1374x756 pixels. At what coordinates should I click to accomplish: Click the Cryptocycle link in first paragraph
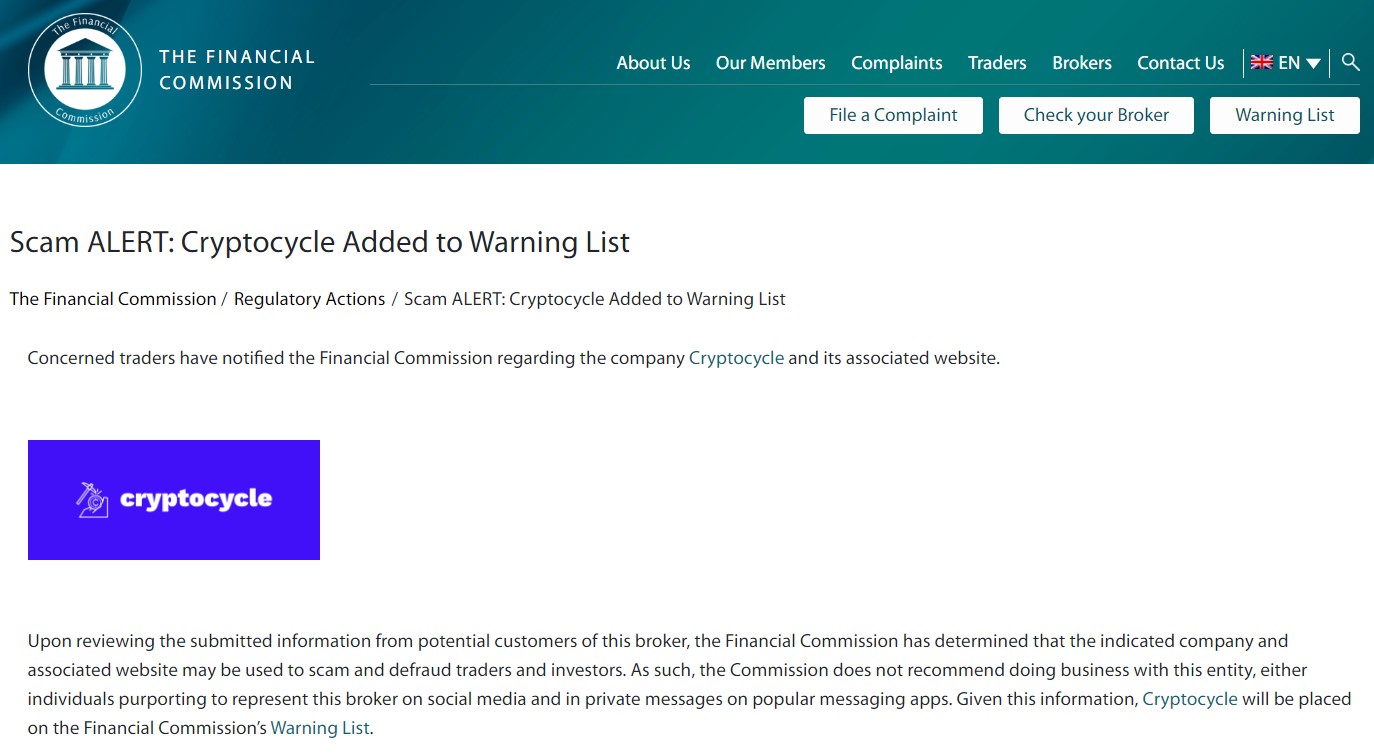[736, 358]
